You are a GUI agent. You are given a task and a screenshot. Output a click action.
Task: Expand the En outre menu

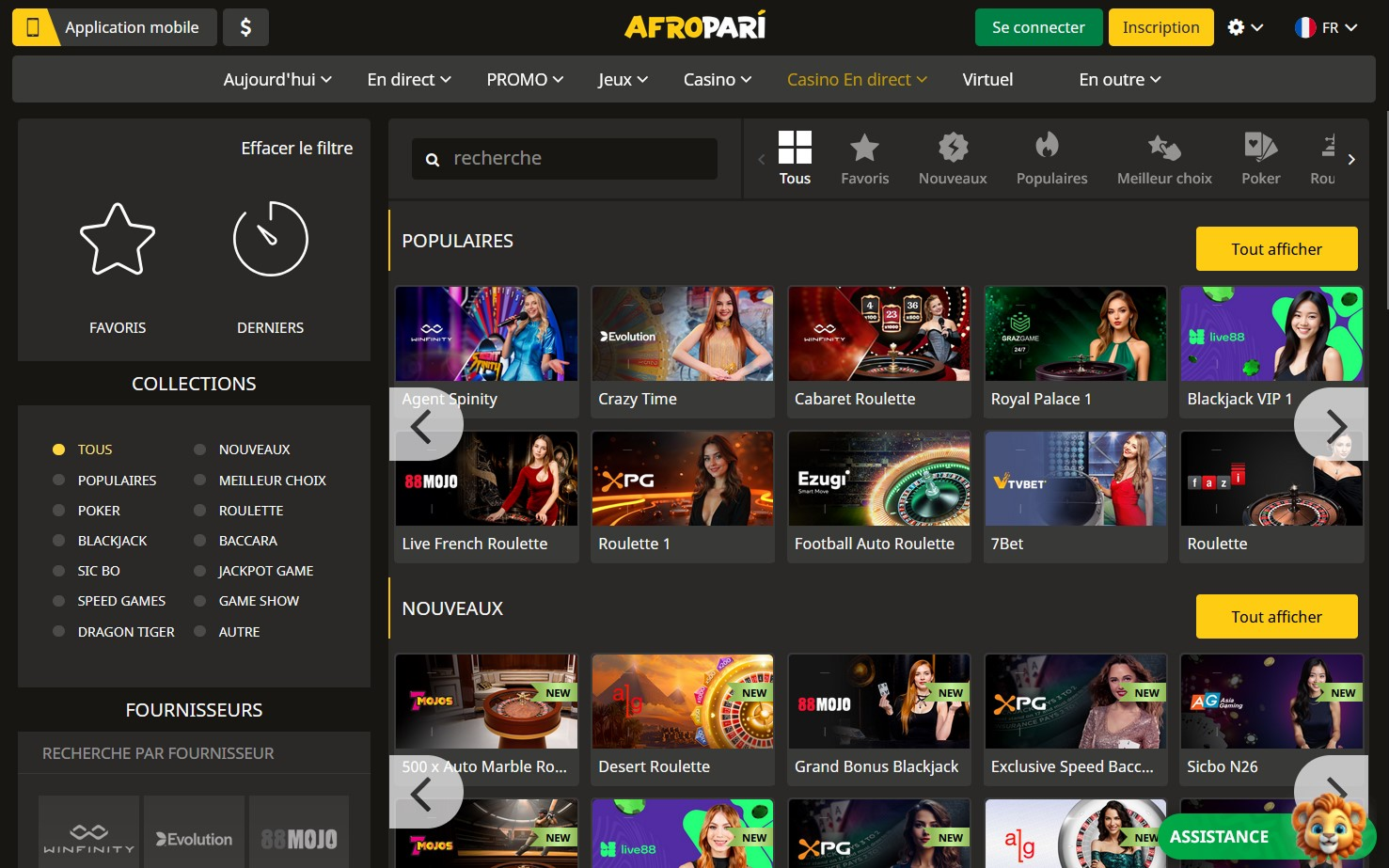pyautogui.click(x=1120, y=80)
